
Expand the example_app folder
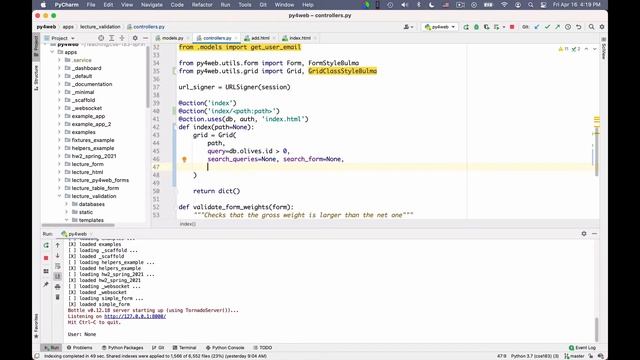click(x=60, y=116)
